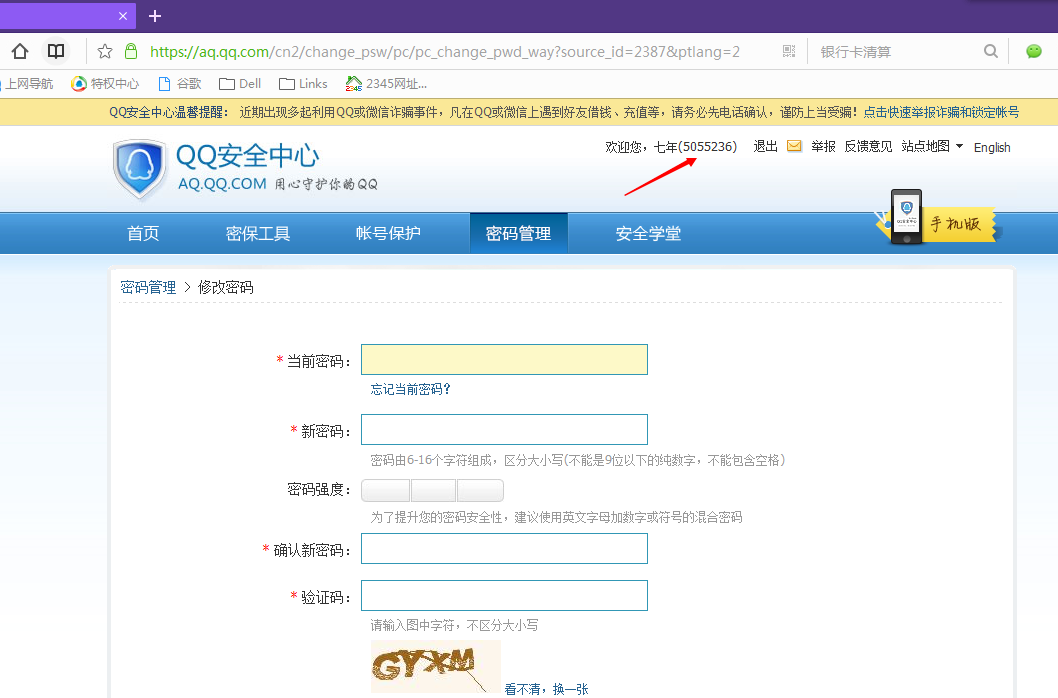1058x698 pixels.
Task: Click the captcha image
Action: click(435, 667)
